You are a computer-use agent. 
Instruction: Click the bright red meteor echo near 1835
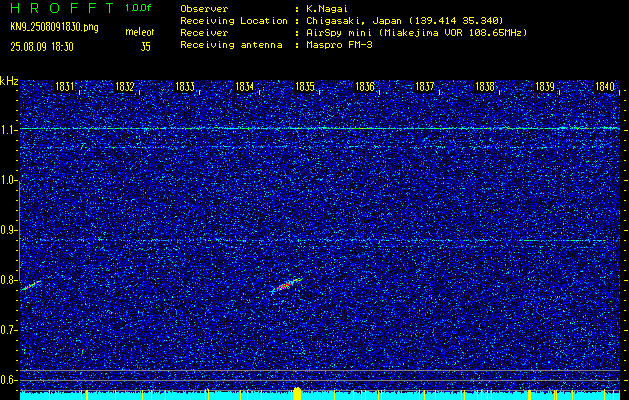pyautogui.click(x=284, y=286)
